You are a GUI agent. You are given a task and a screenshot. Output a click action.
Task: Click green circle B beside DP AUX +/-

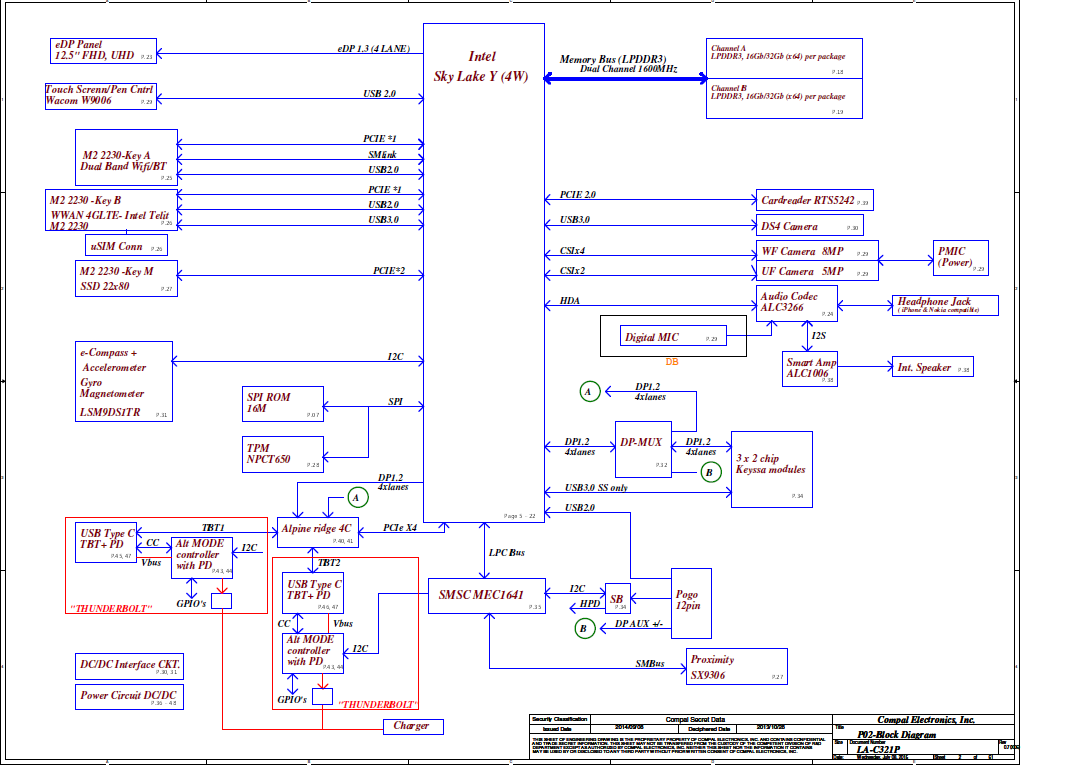[584, 629]
